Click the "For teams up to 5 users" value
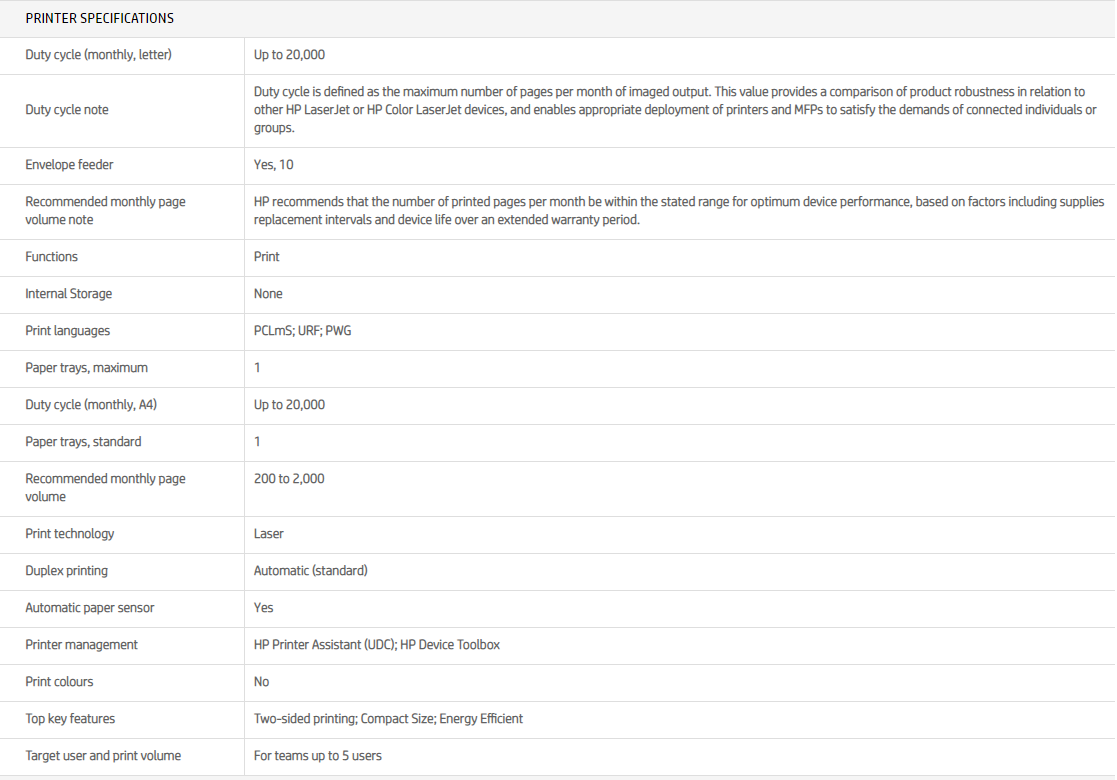Viewport: 1117px width, 780px height. (x=317, y=756)
